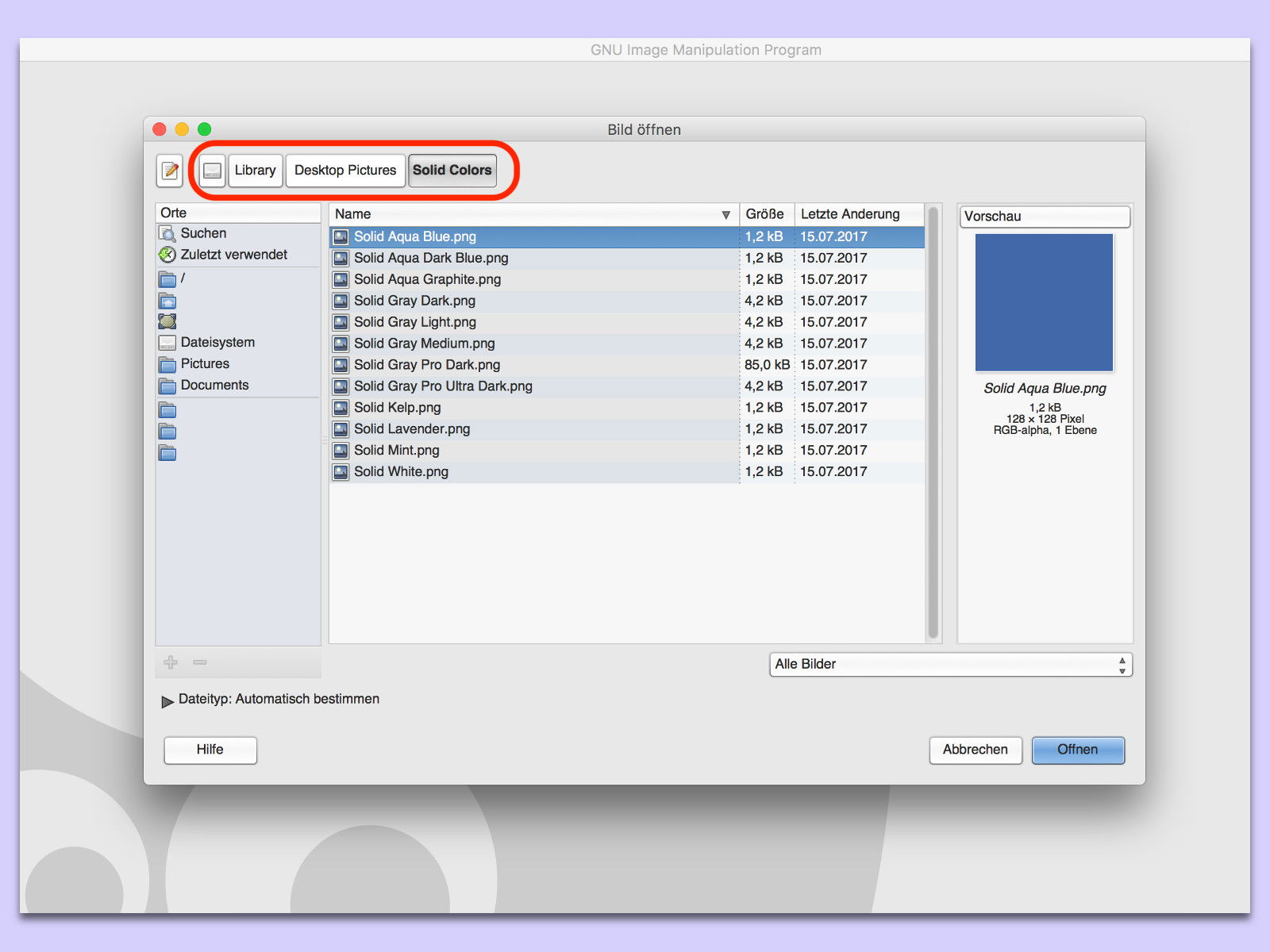Click the Öffnen button
1270x952 pixels.
click(1078, 750)
